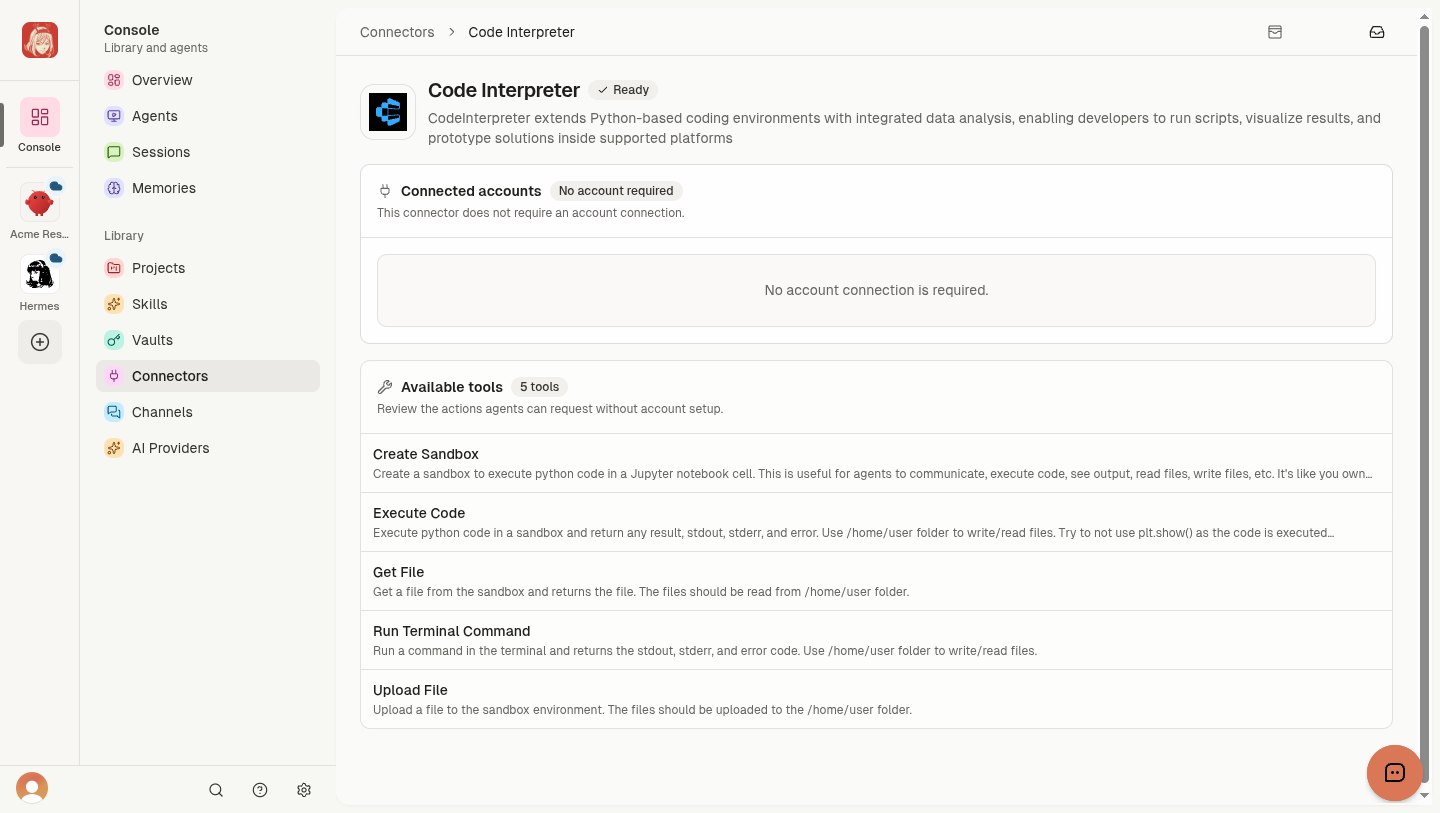Viewport: 1440px width, 813px height.
Task: Click the Sessions sidebar icon
Action: (x=114, y=152)
